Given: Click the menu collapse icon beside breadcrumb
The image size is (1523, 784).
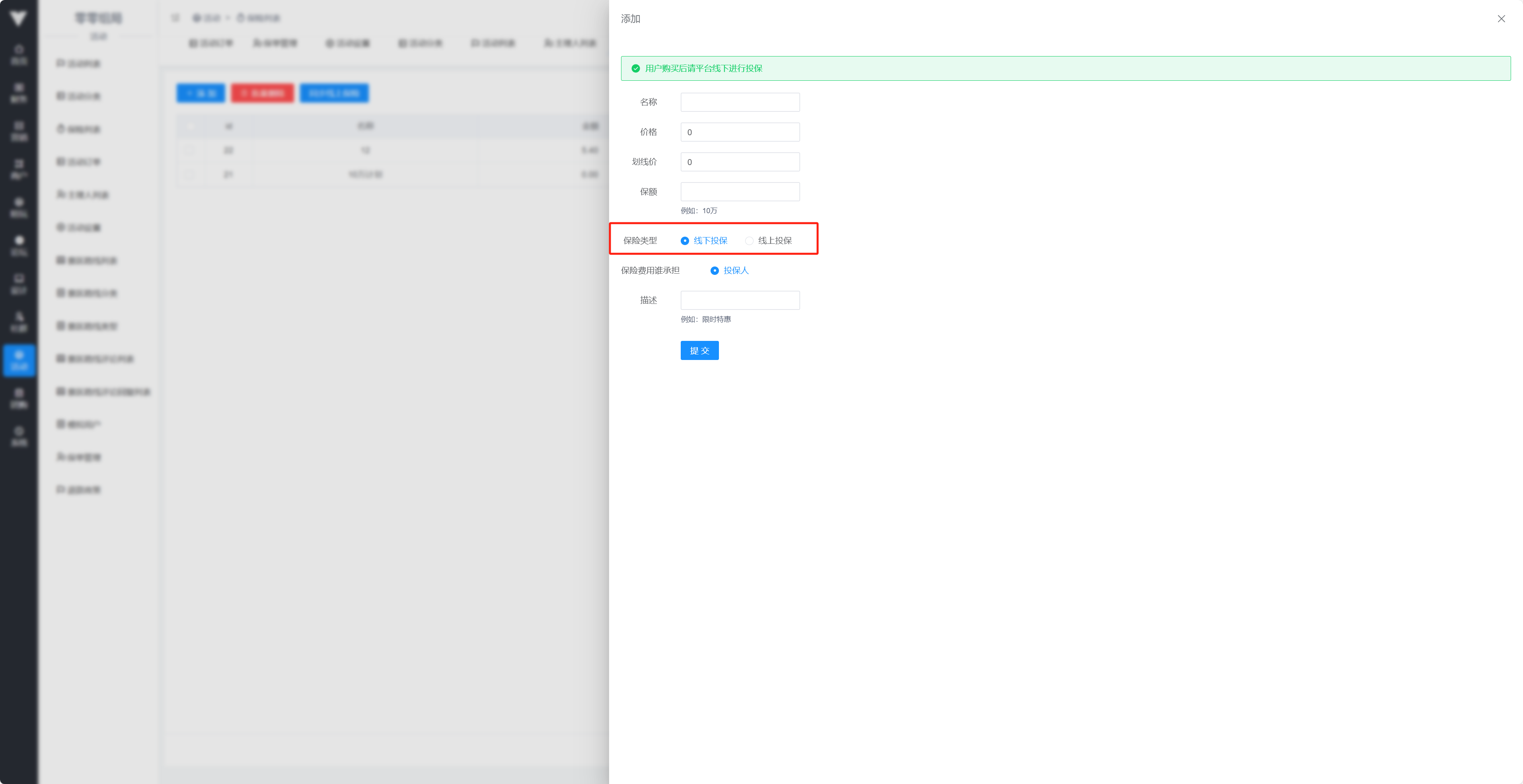Looking at the screenshot, I should [175, 18].
